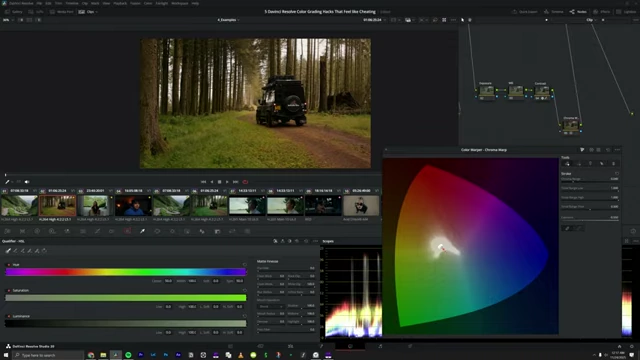Open Qualifier palette options (three dots)

[x=315, y=241]
